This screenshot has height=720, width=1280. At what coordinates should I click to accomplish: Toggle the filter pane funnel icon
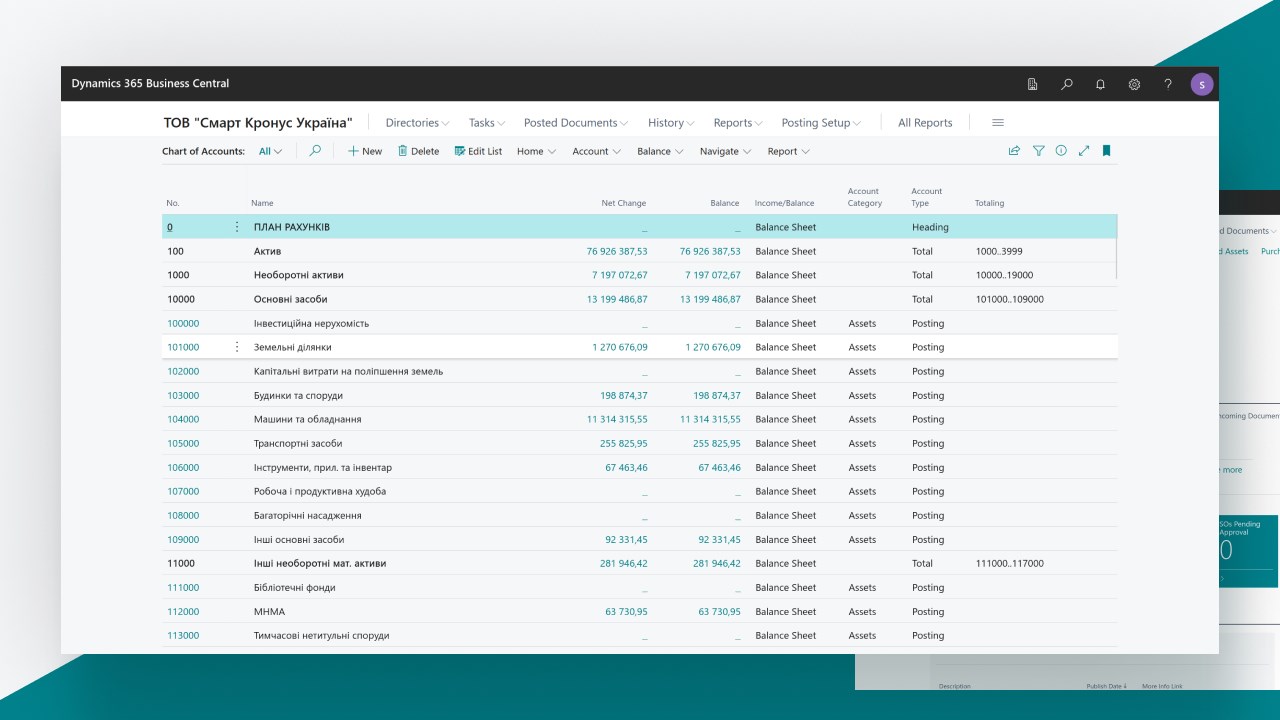[x=1039, y=151]
